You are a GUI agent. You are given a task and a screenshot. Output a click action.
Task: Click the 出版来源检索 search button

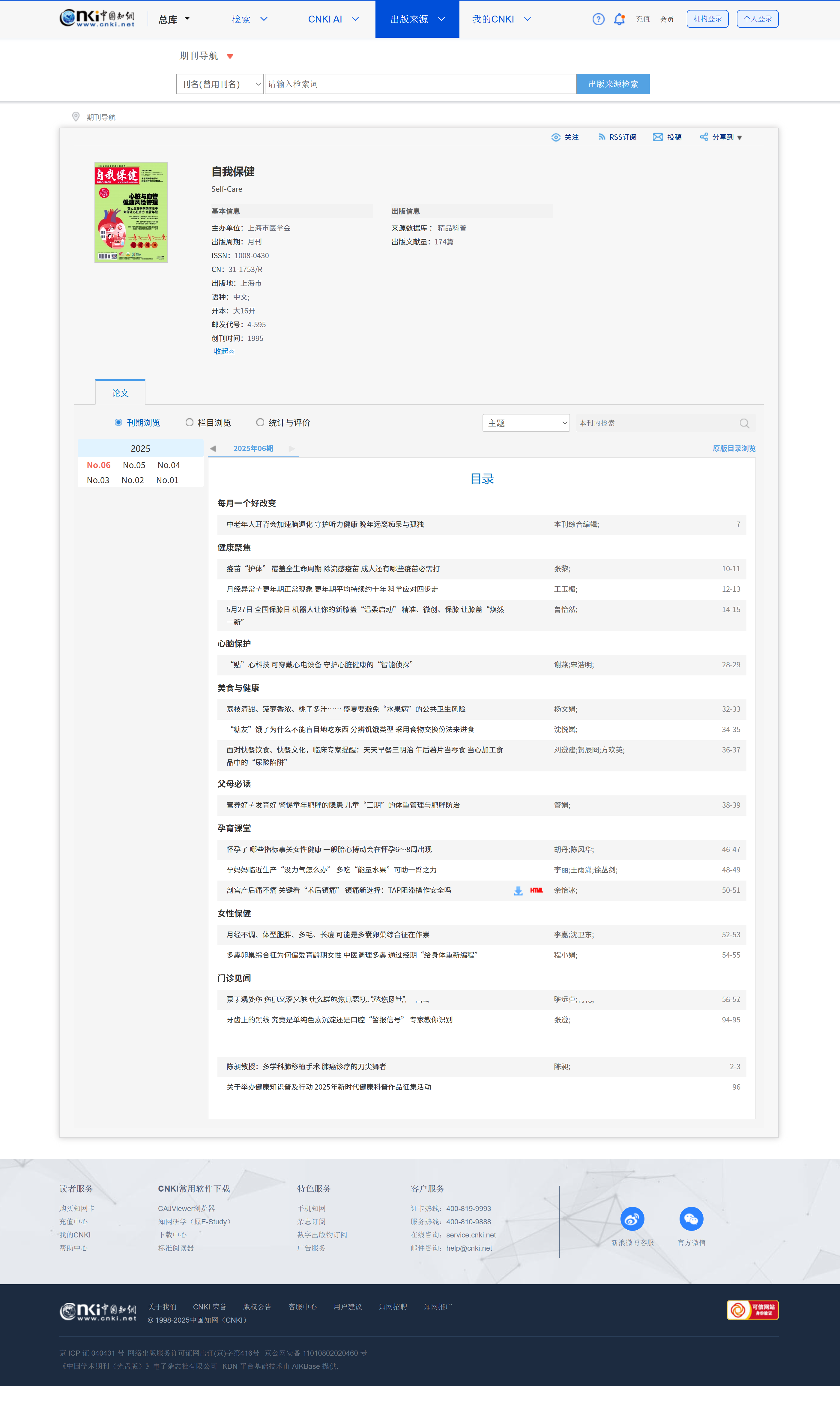pos(612,84)
